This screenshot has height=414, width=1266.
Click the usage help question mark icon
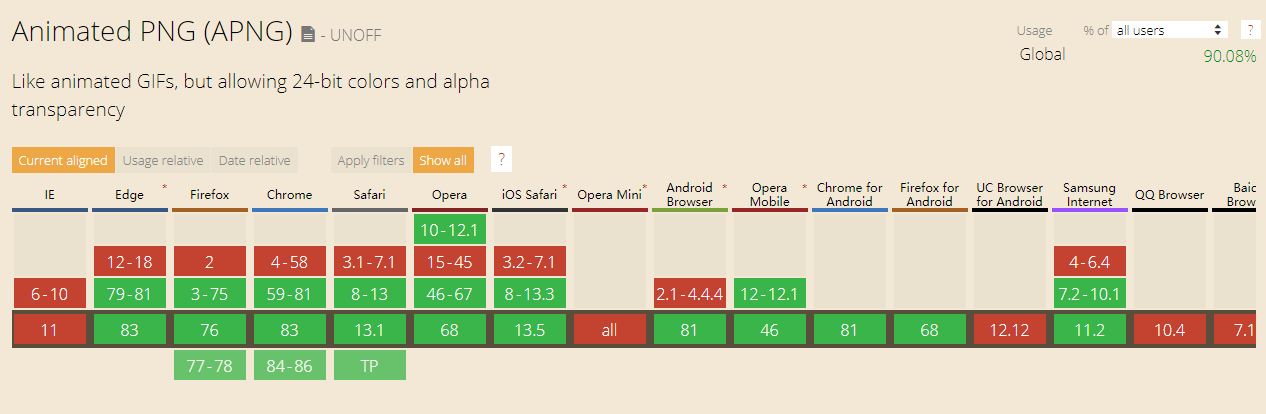[1249, 30]
